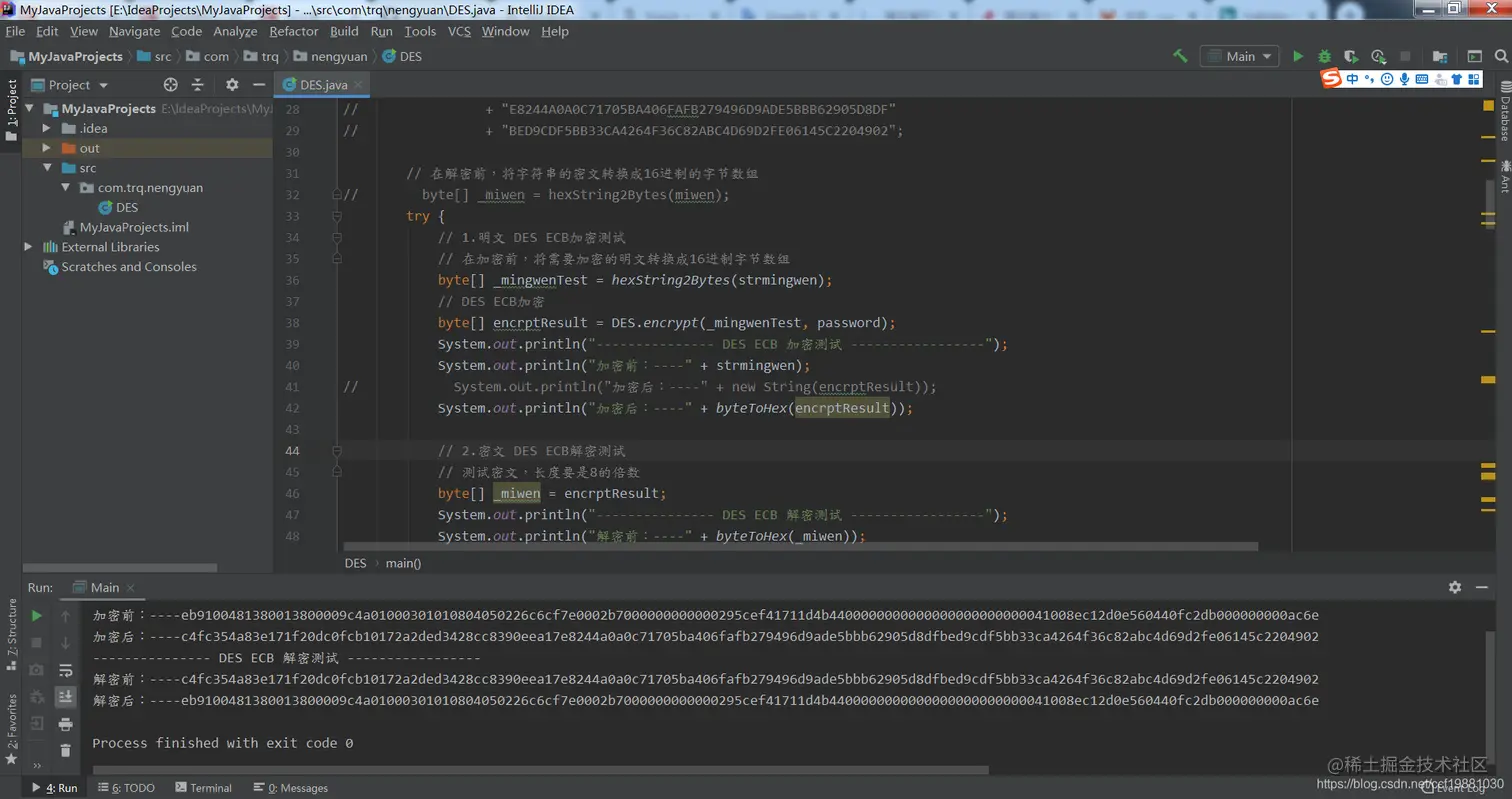The height and width of the screenshot is (799, 1512).
Task: Click Down the stack trace arrow
Action: (x=66, y=643)
